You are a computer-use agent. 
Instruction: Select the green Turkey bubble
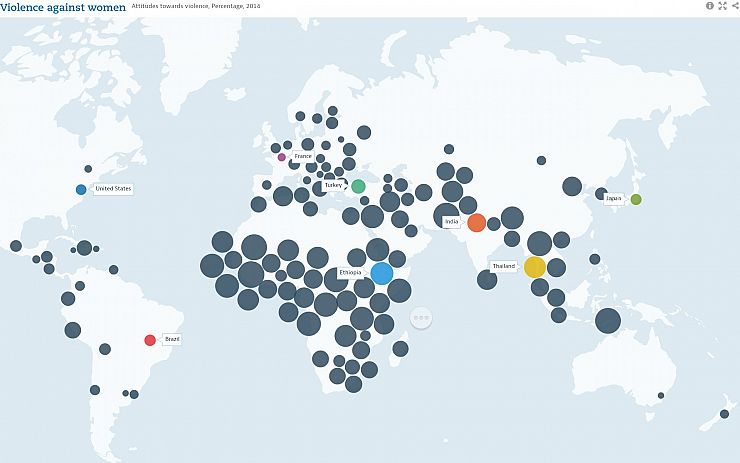358,186
